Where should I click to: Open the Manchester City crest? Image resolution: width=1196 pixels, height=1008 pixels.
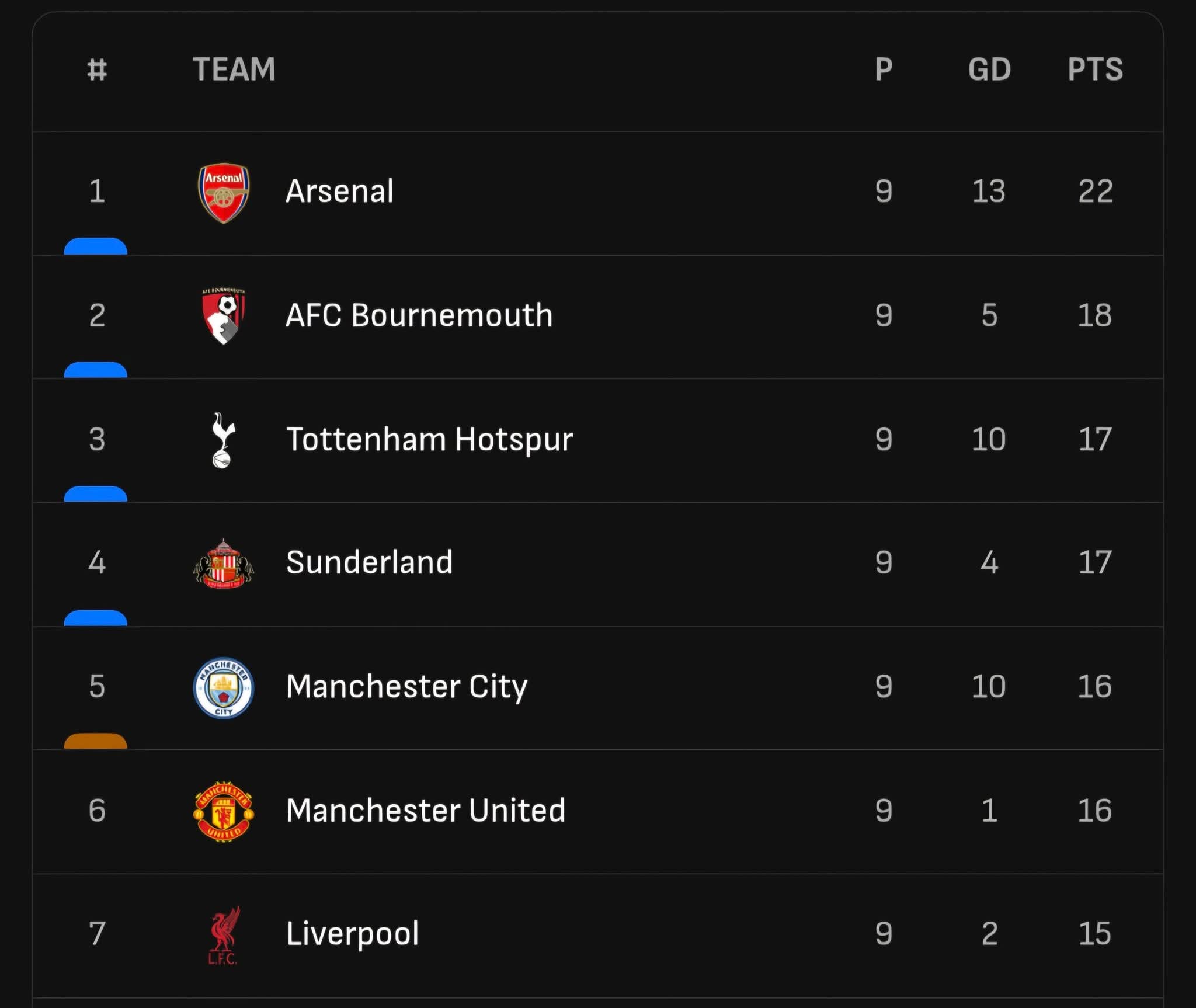tap(223, 688)
